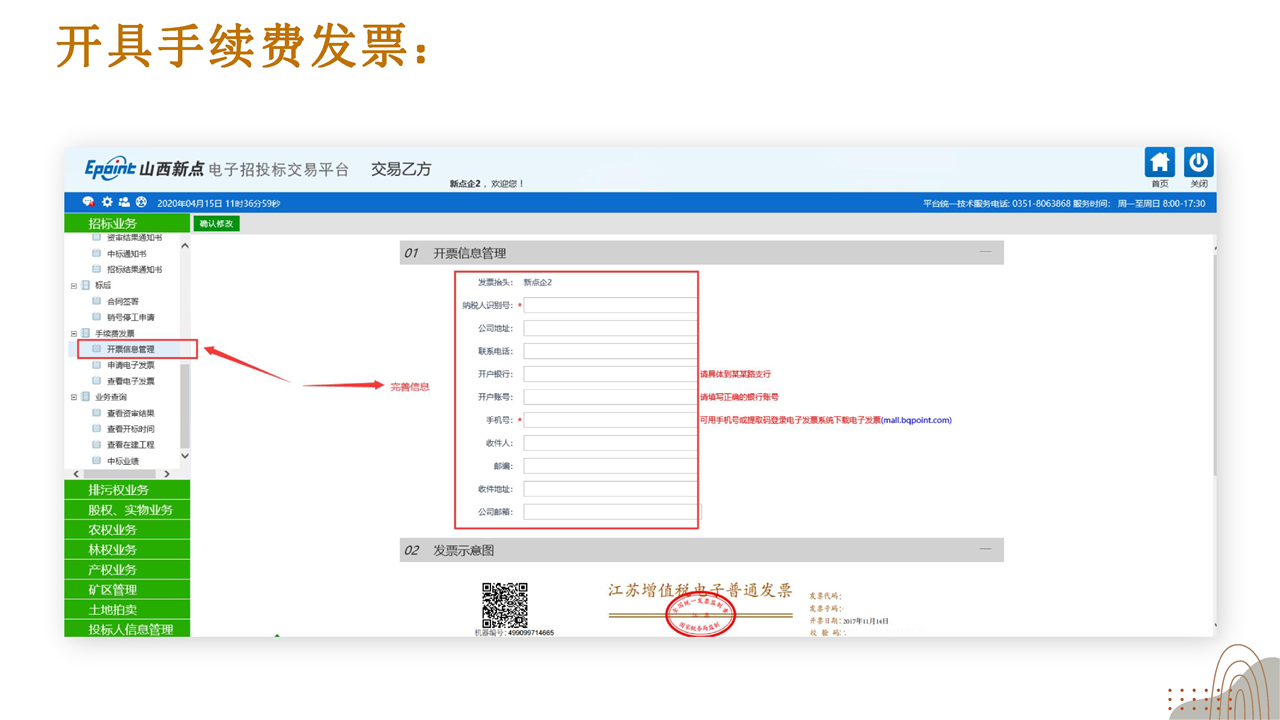Select 申请电子发票 in the sidebar tree
The height and width of the screenshot is (720, 1280).
[130, 365]
